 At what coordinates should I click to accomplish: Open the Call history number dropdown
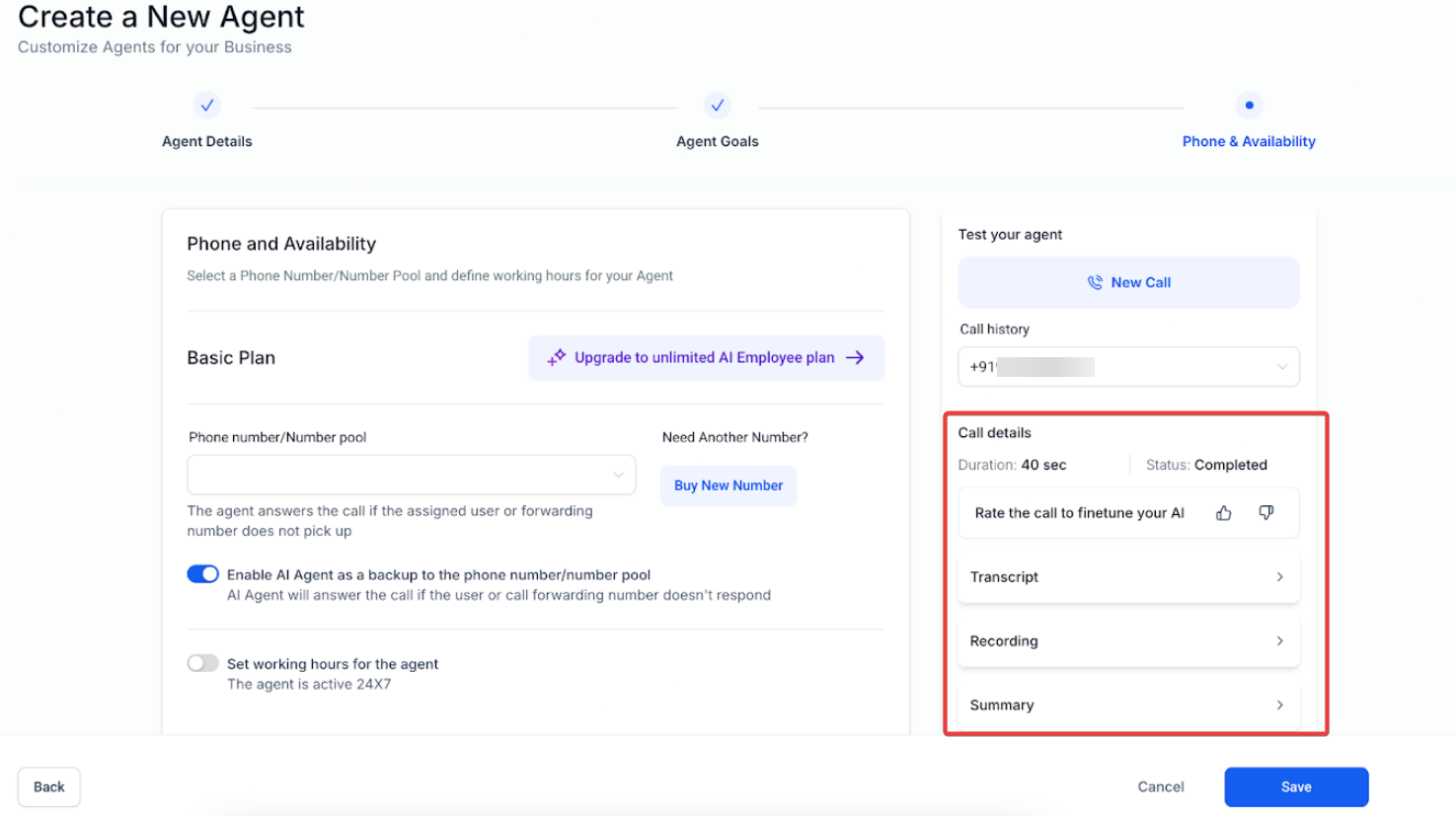[1128, 367]
